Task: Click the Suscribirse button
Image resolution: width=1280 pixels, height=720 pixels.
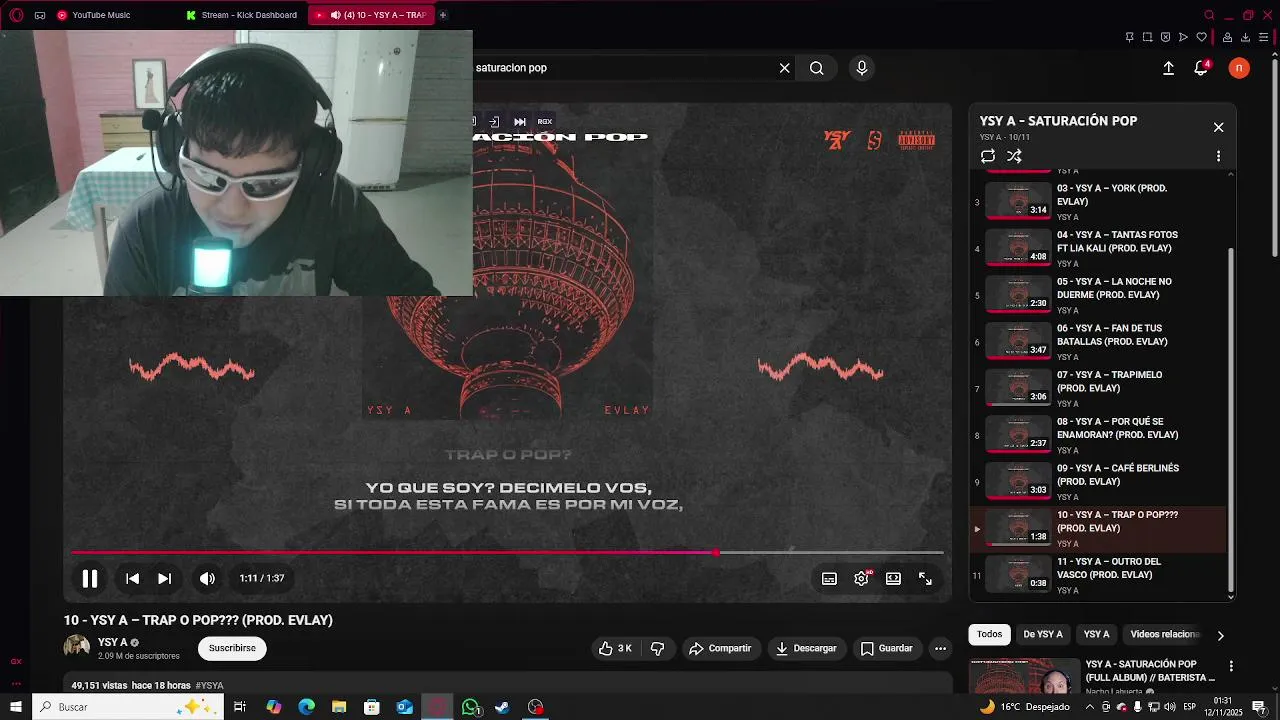Action: (232, 648)
